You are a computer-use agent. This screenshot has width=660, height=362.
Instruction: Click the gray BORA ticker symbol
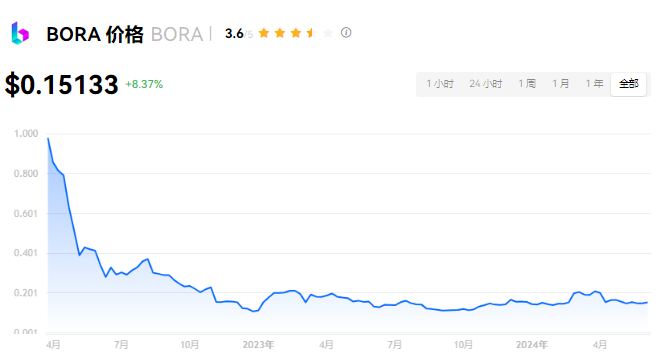pos(177,34)
